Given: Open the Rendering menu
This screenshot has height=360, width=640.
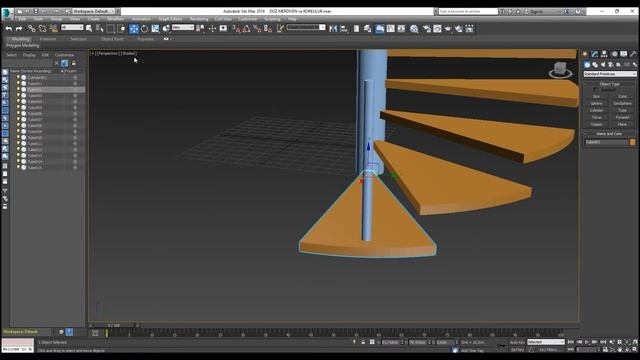Looking at the screenshot, I should tap(199, 19).
